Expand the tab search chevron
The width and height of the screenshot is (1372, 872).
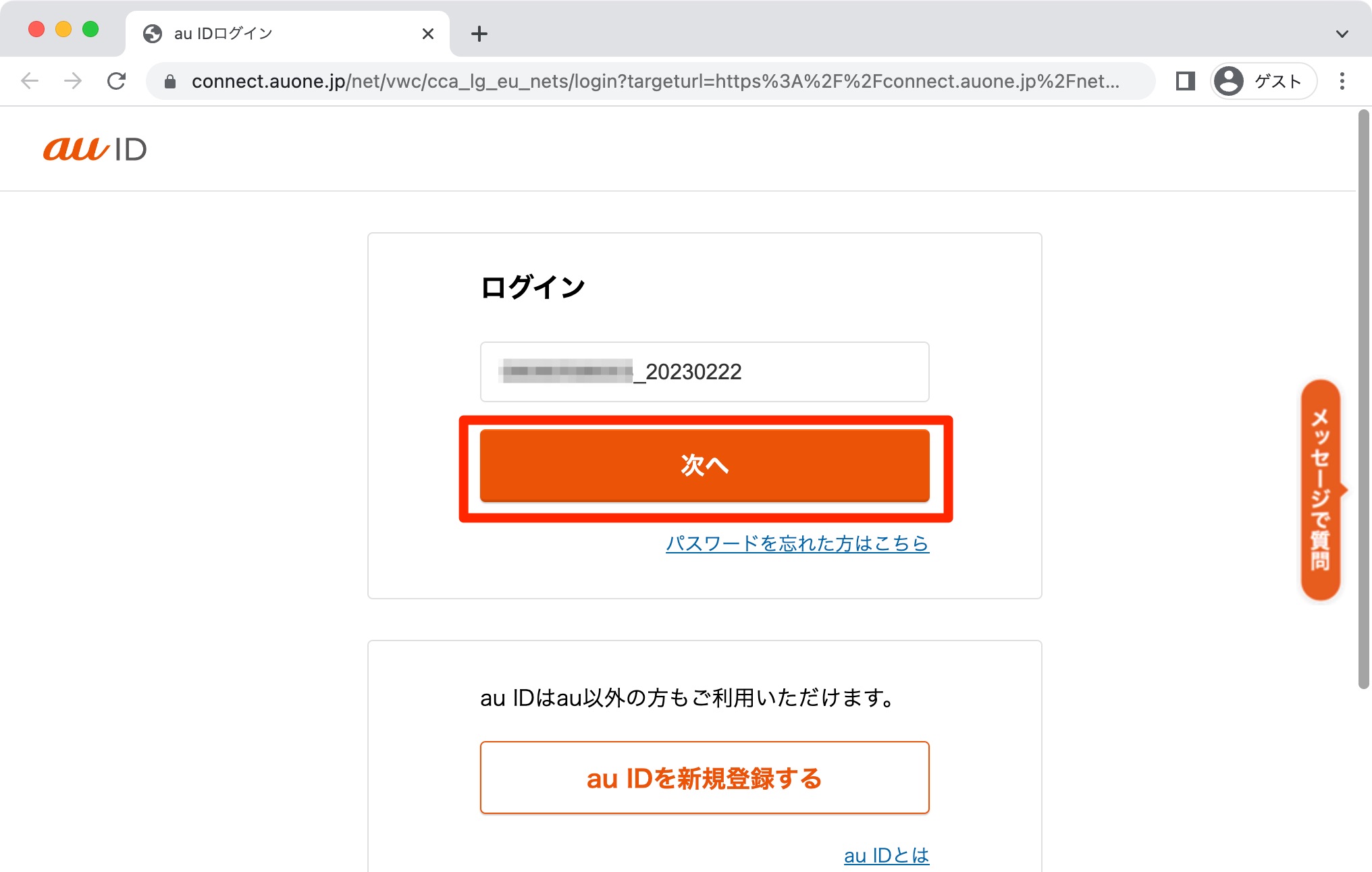[1342, 34]
